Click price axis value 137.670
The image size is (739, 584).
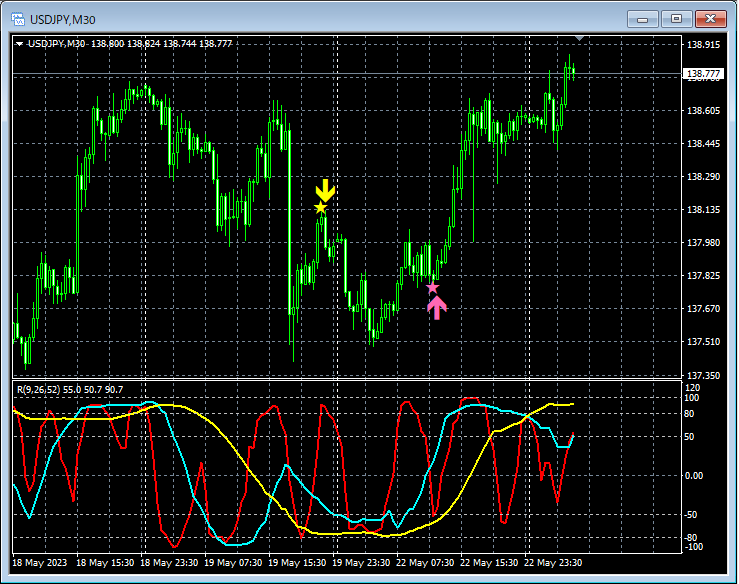click(x=703, y=309)
